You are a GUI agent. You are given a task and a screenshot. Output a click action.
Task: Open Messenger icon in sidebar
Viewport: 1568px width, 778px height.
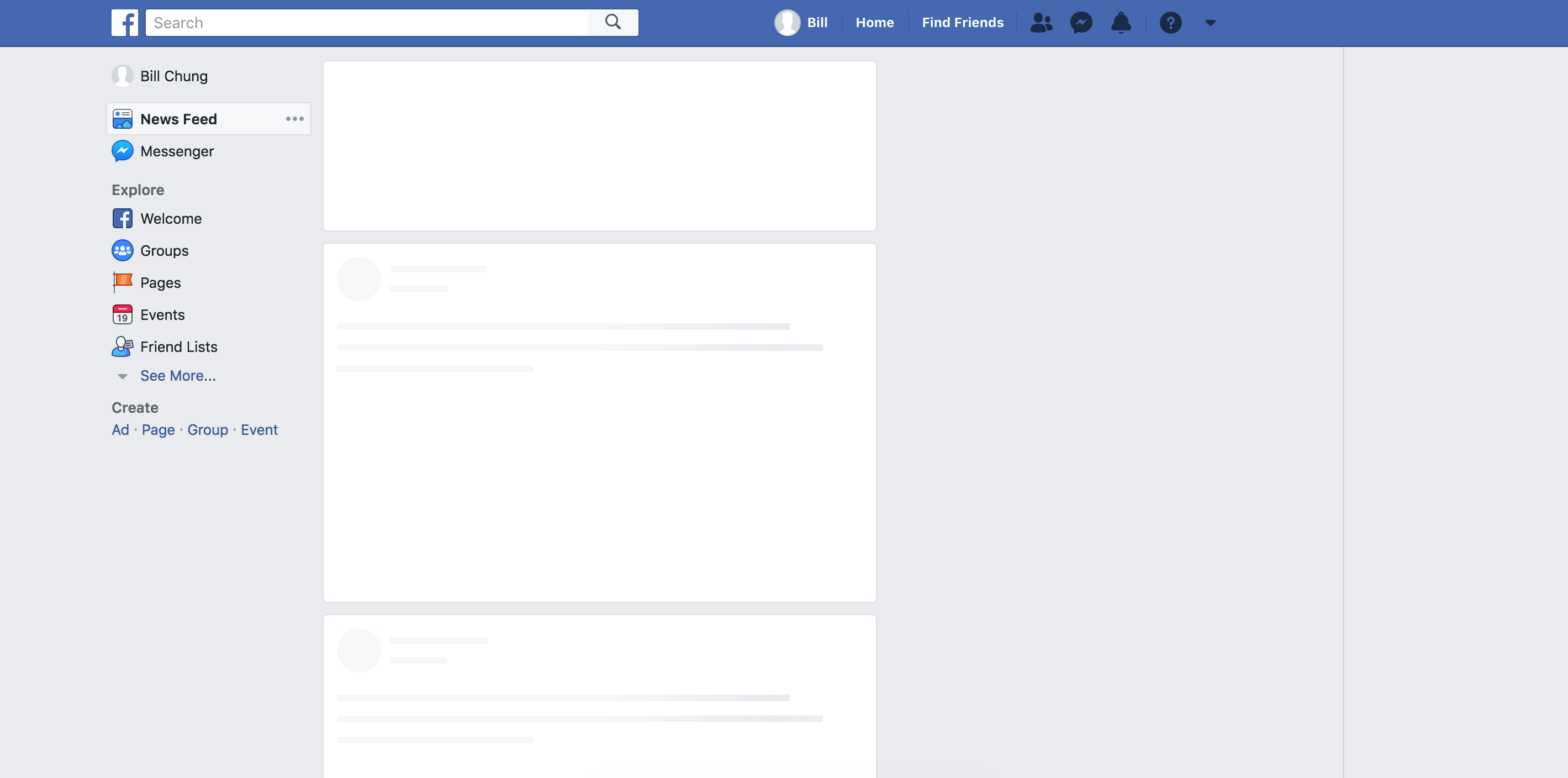[x=122, y=150]
